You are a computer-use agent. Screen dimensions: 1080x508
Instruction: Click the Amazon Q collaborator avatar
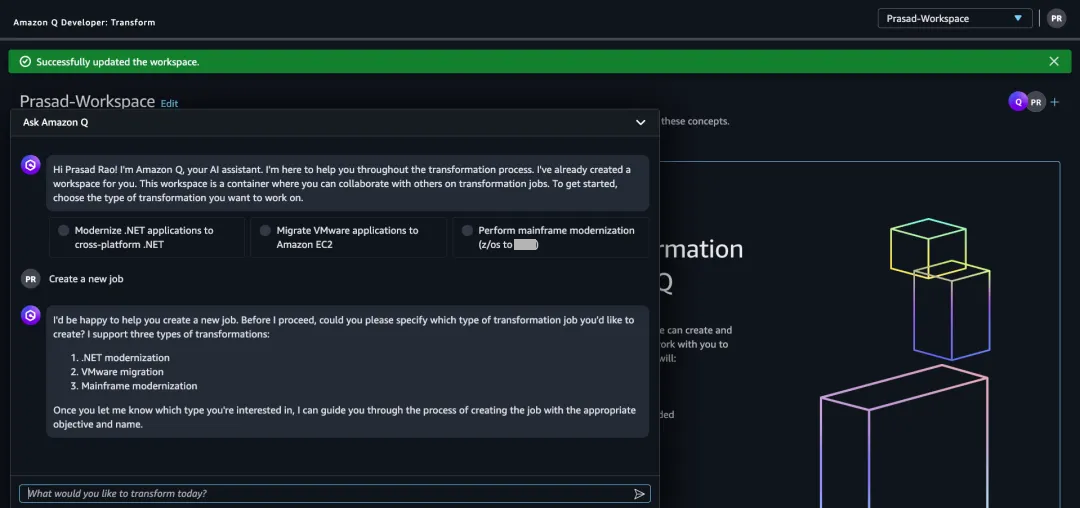1018,102
